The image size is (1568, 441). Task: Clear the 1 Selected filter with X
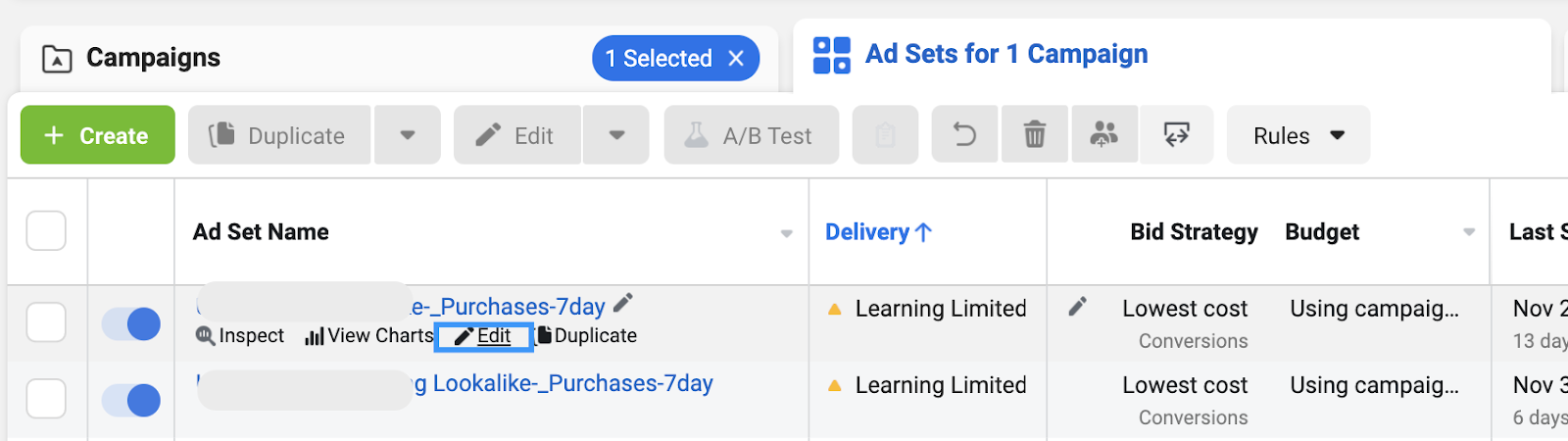tap(737, 59)
